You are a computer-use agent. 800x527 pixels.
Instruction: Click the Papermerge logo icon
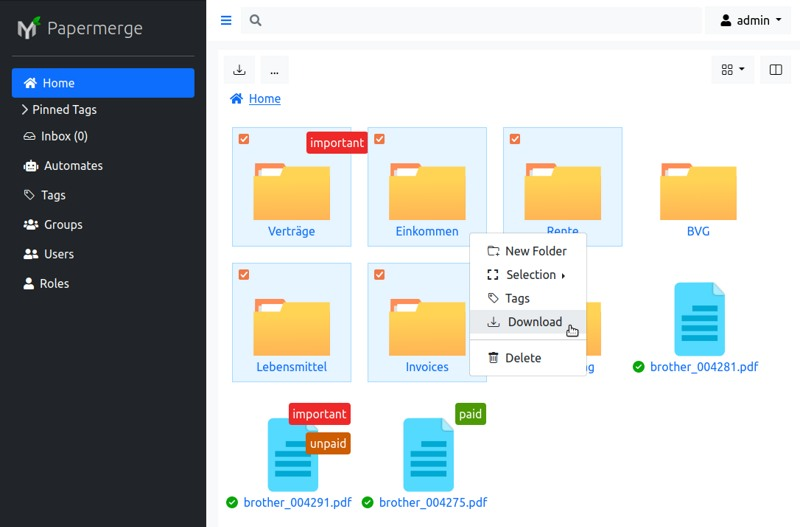click(28, 28)
